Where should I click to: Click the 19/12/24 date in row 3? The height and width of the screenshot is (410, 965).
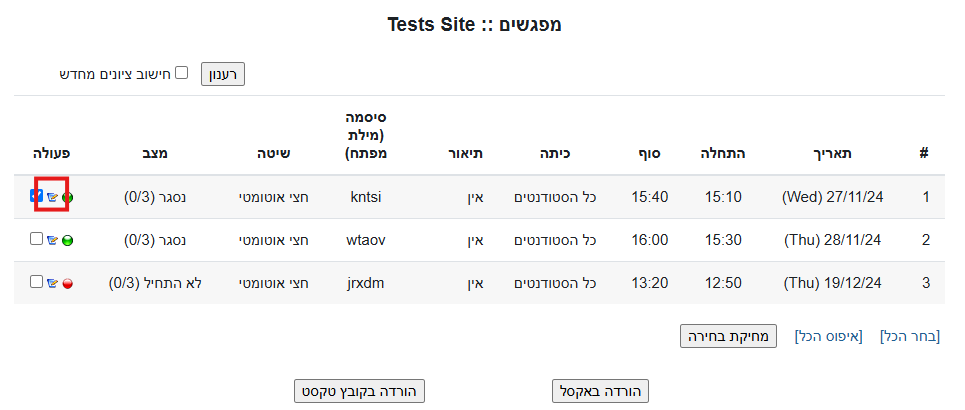click(832, 283)
